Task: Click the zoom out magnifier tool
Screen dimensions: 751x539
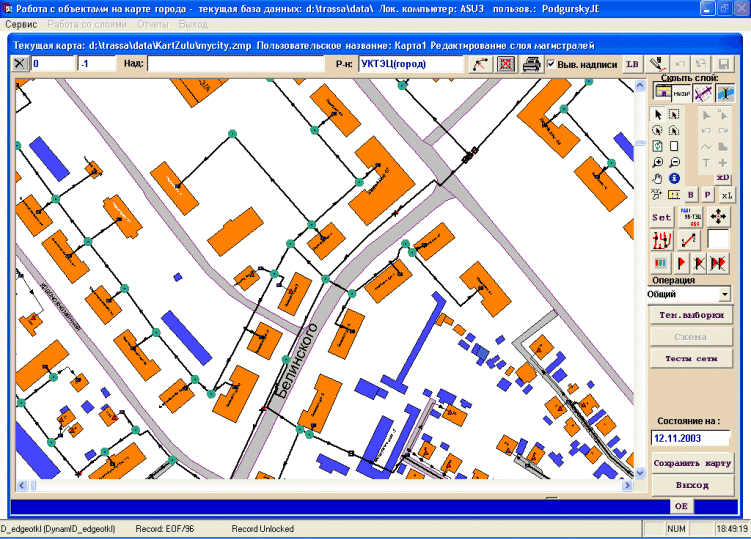Action: coord(673,162)
